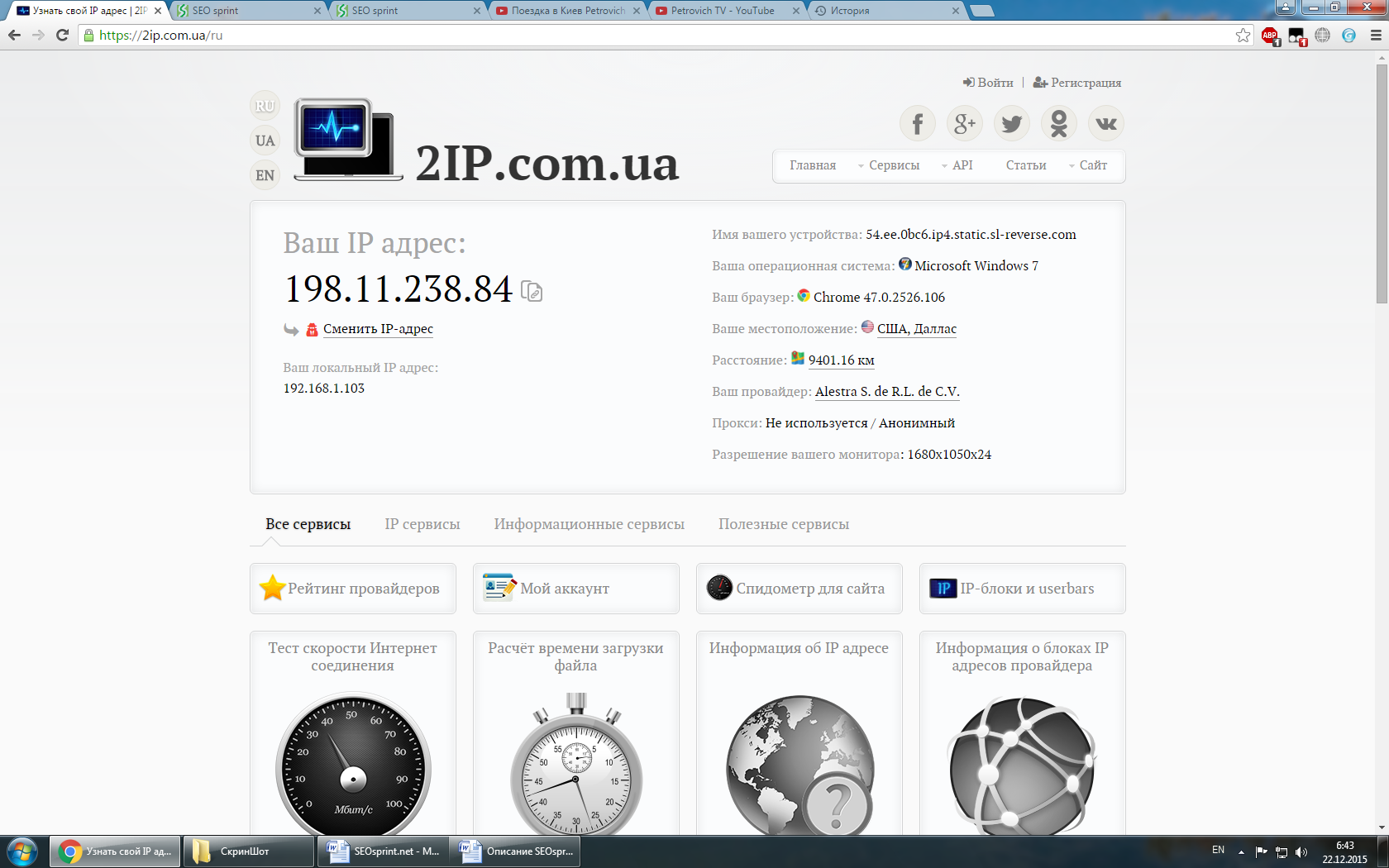Open the Главная menu item
Viewport: 1389px width, 868px height.
pos(813,165)
